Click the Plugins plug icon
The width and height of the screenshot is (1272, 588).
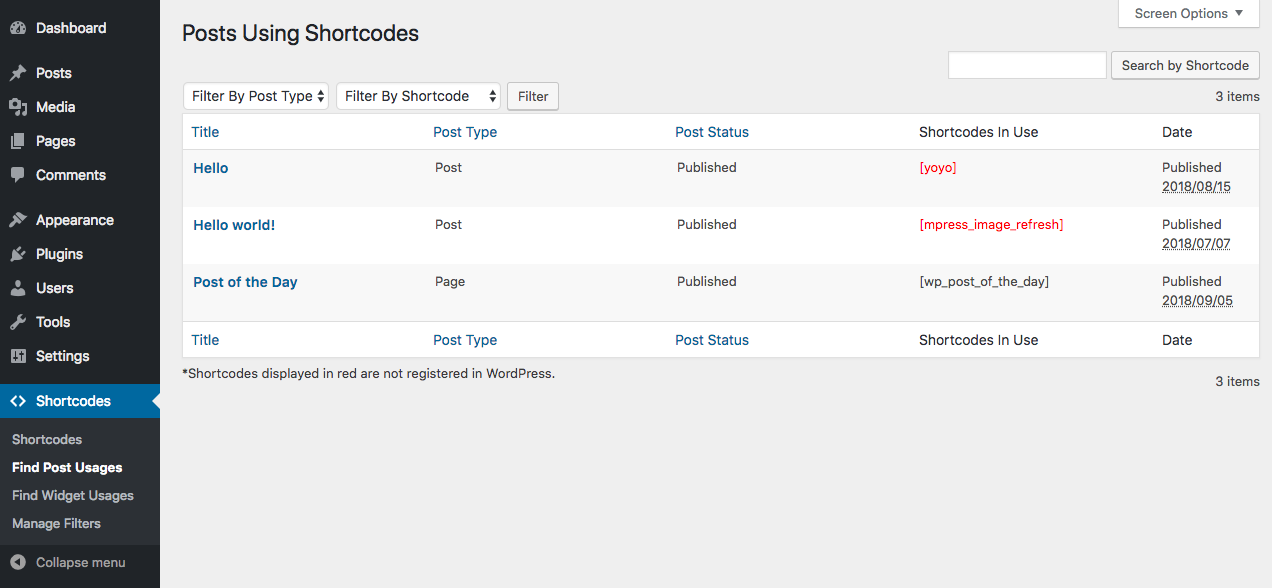(18, 254)
